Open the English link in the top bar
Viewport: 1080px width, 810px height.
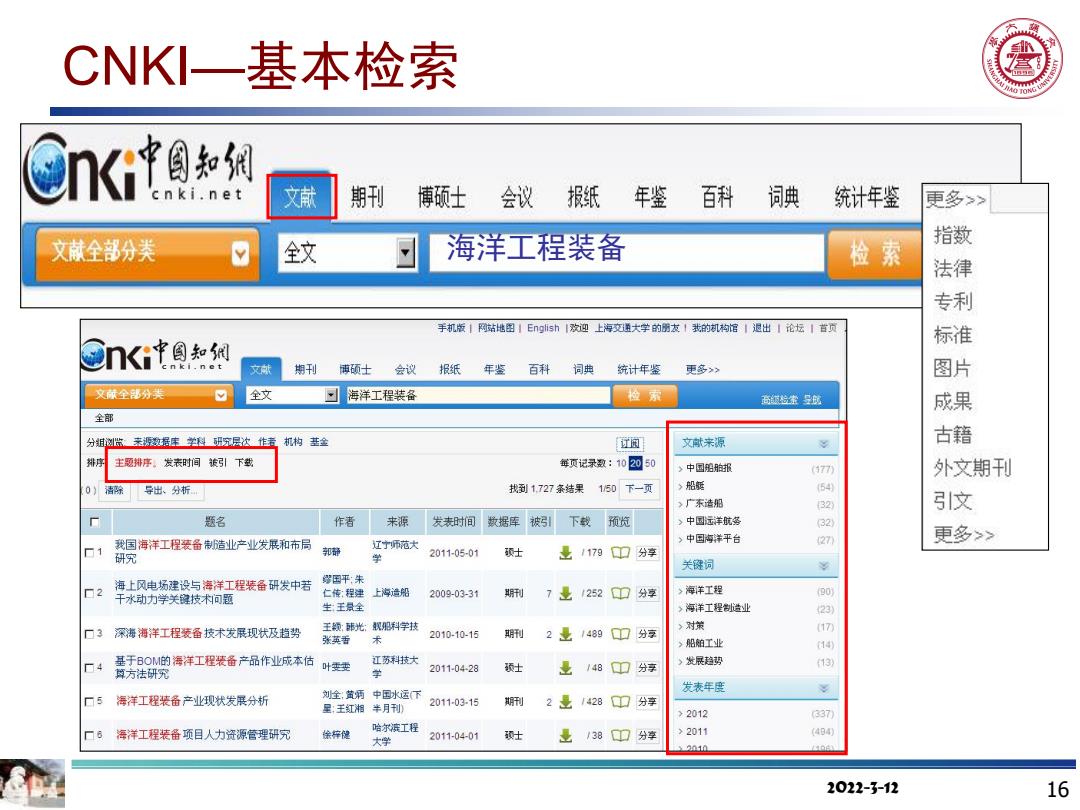click(x=543, y=329)
